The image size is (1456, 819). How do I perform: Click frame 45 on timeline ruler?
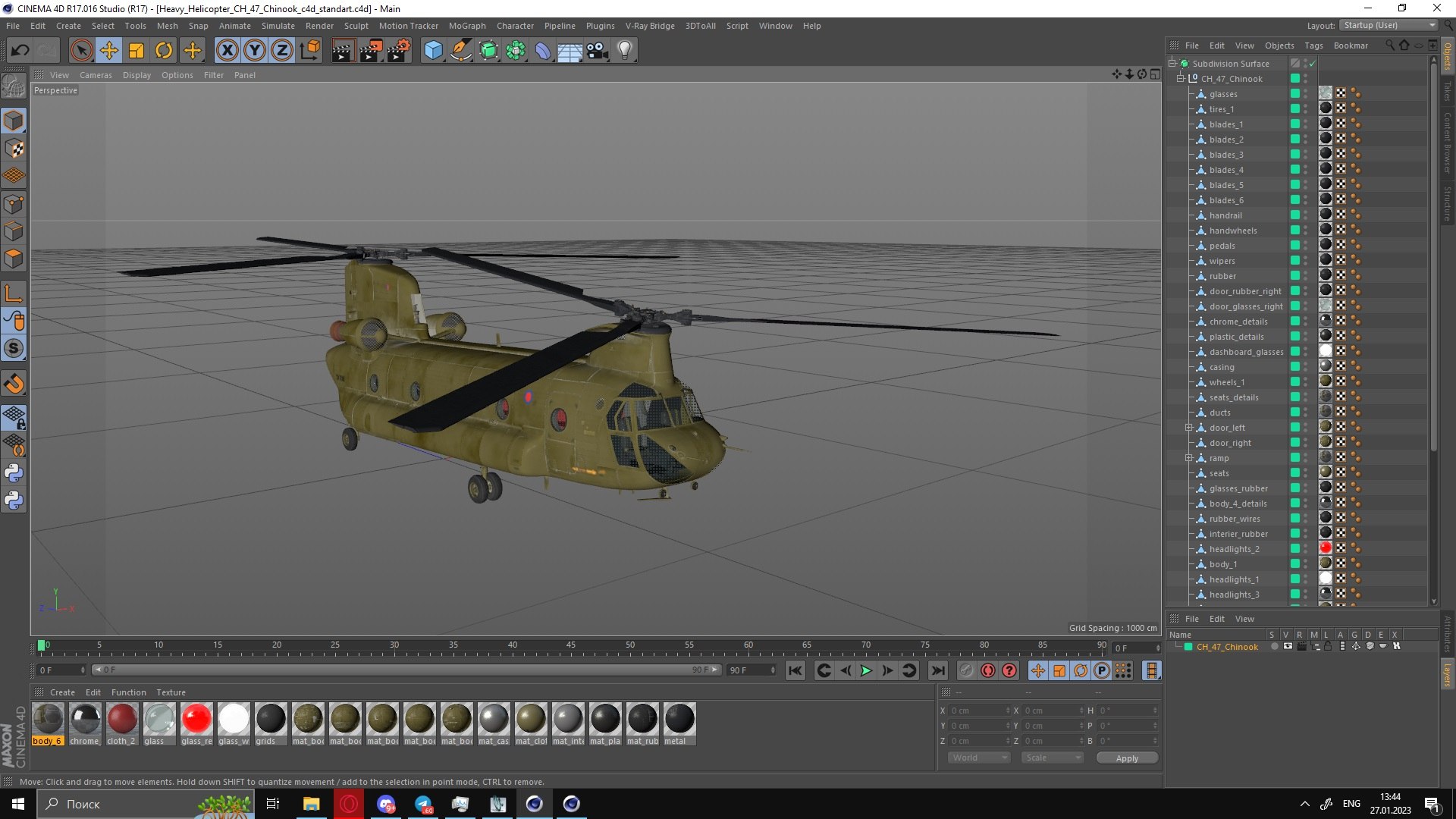pyautogui.click(x=571, y=645)
